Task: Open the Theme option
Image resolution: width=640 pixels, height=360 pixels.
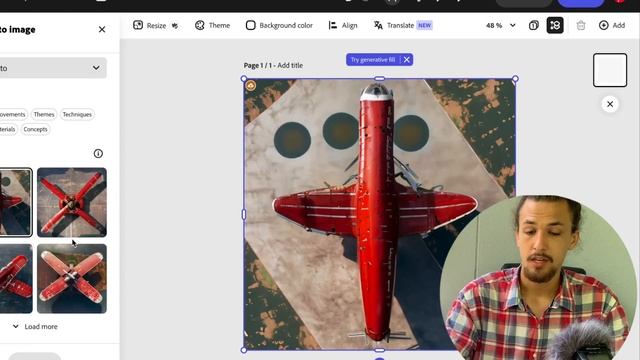Action: pos(212,25)
